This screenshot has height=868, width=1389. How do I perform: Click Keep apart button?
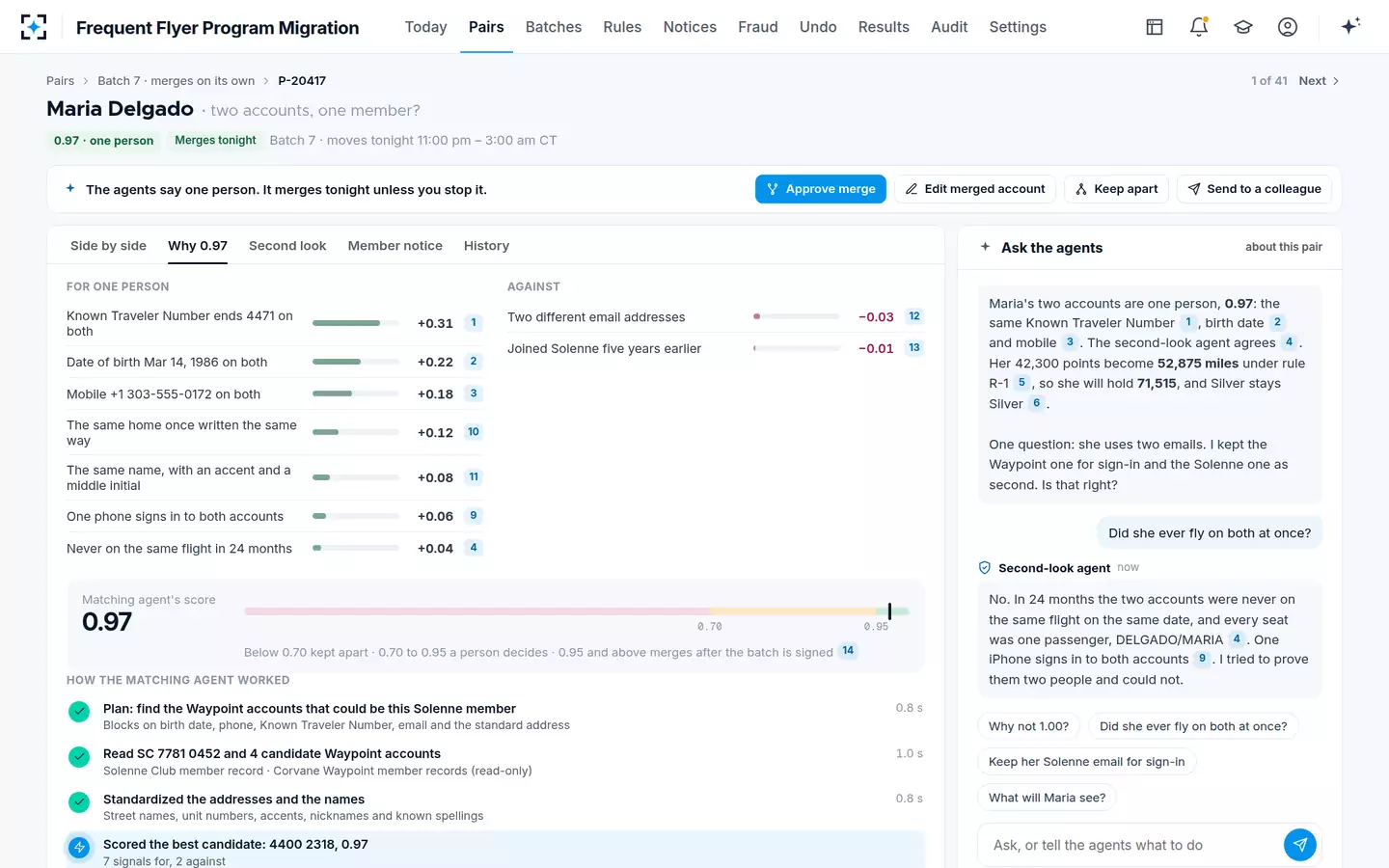pyautogui.click(x=1116, y=189)
